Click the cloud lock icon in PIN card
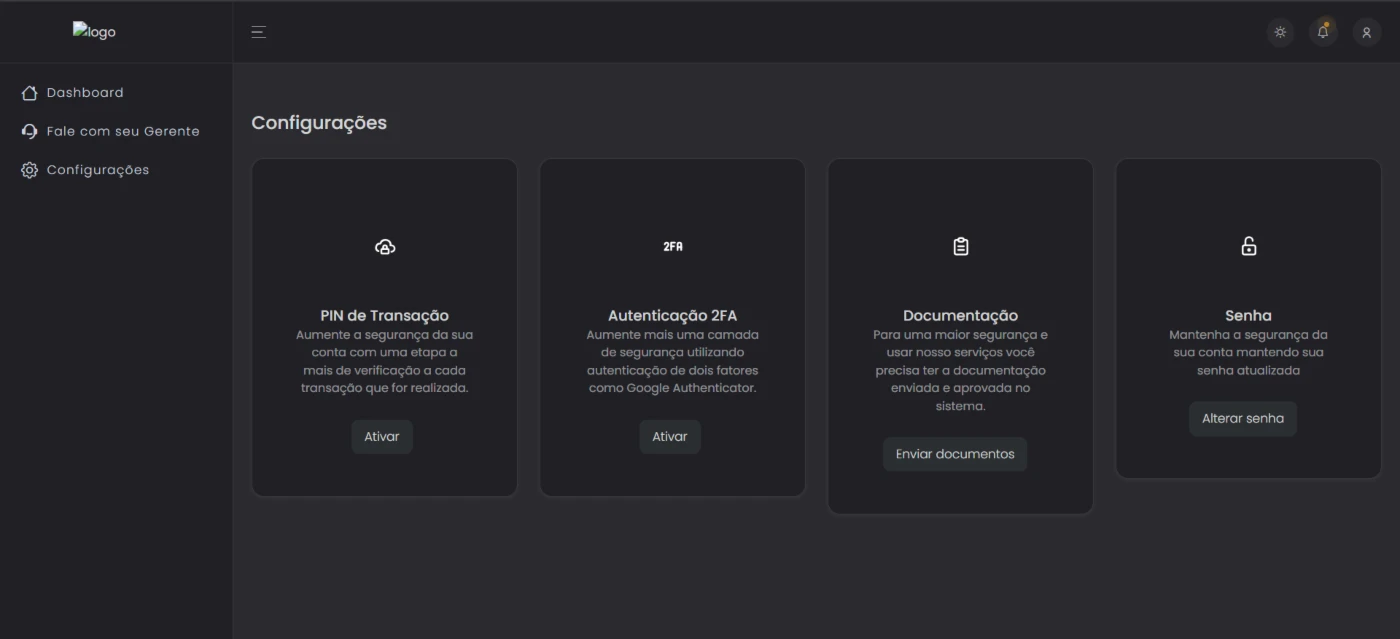 click(384, 247)
